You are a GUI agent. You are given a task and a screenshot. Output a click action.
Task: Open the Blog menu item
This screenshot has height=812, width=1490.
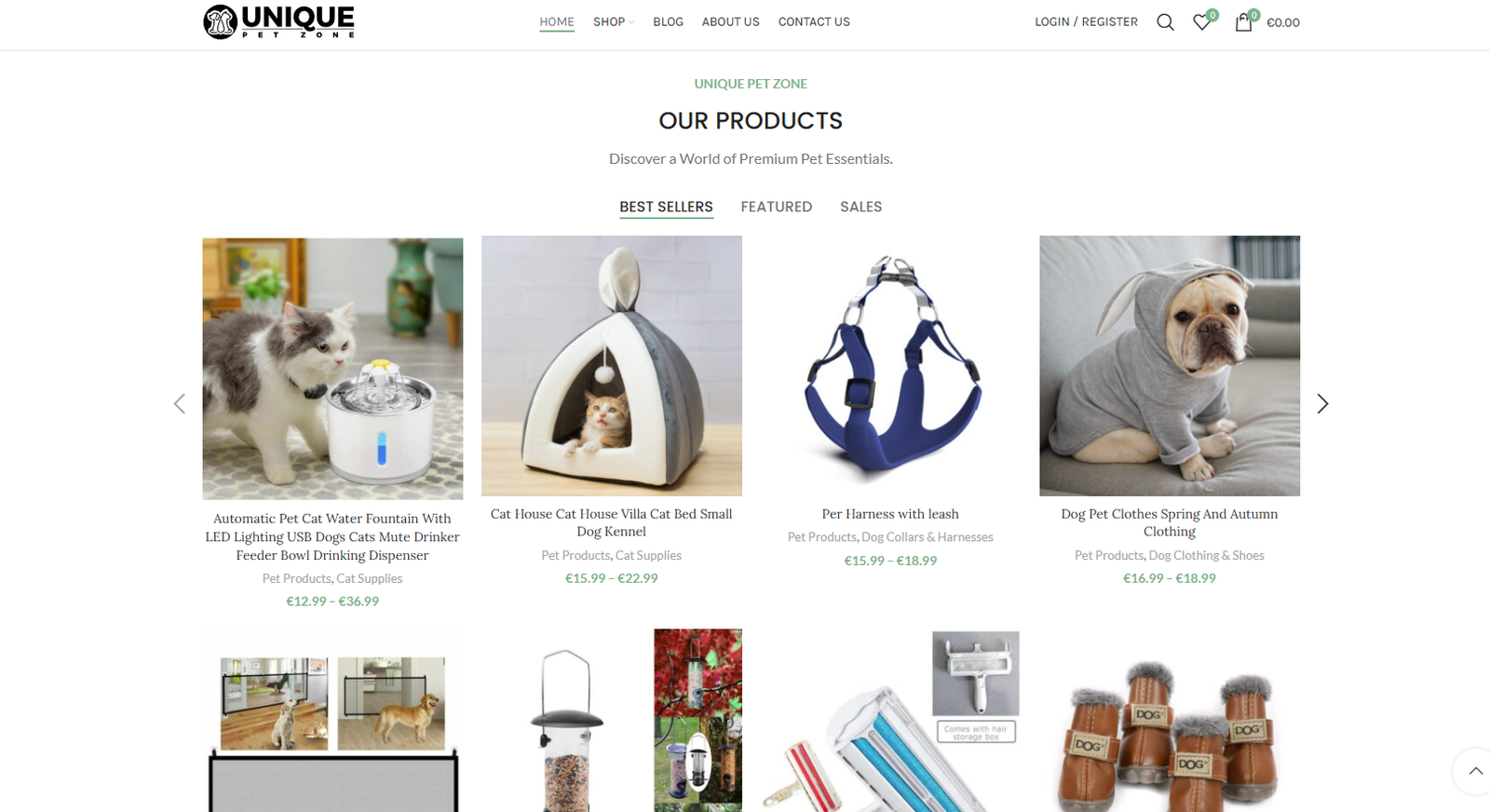pos(668,21)
